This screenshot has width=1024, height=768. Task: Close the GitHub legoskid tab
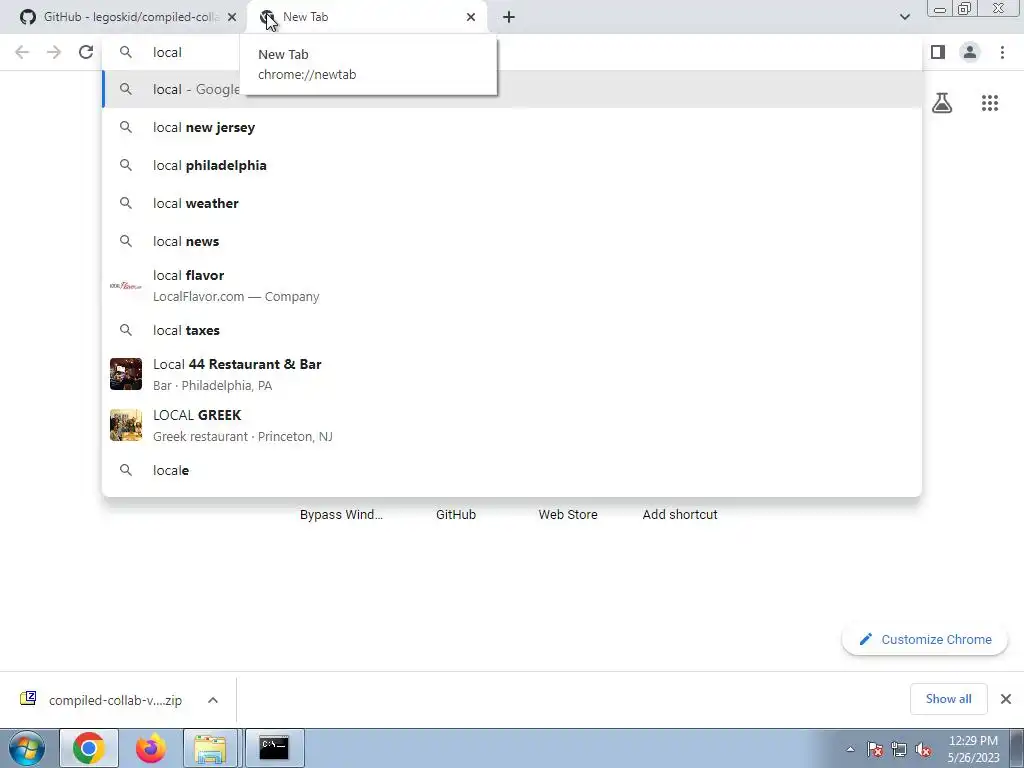tap(232, 17)
